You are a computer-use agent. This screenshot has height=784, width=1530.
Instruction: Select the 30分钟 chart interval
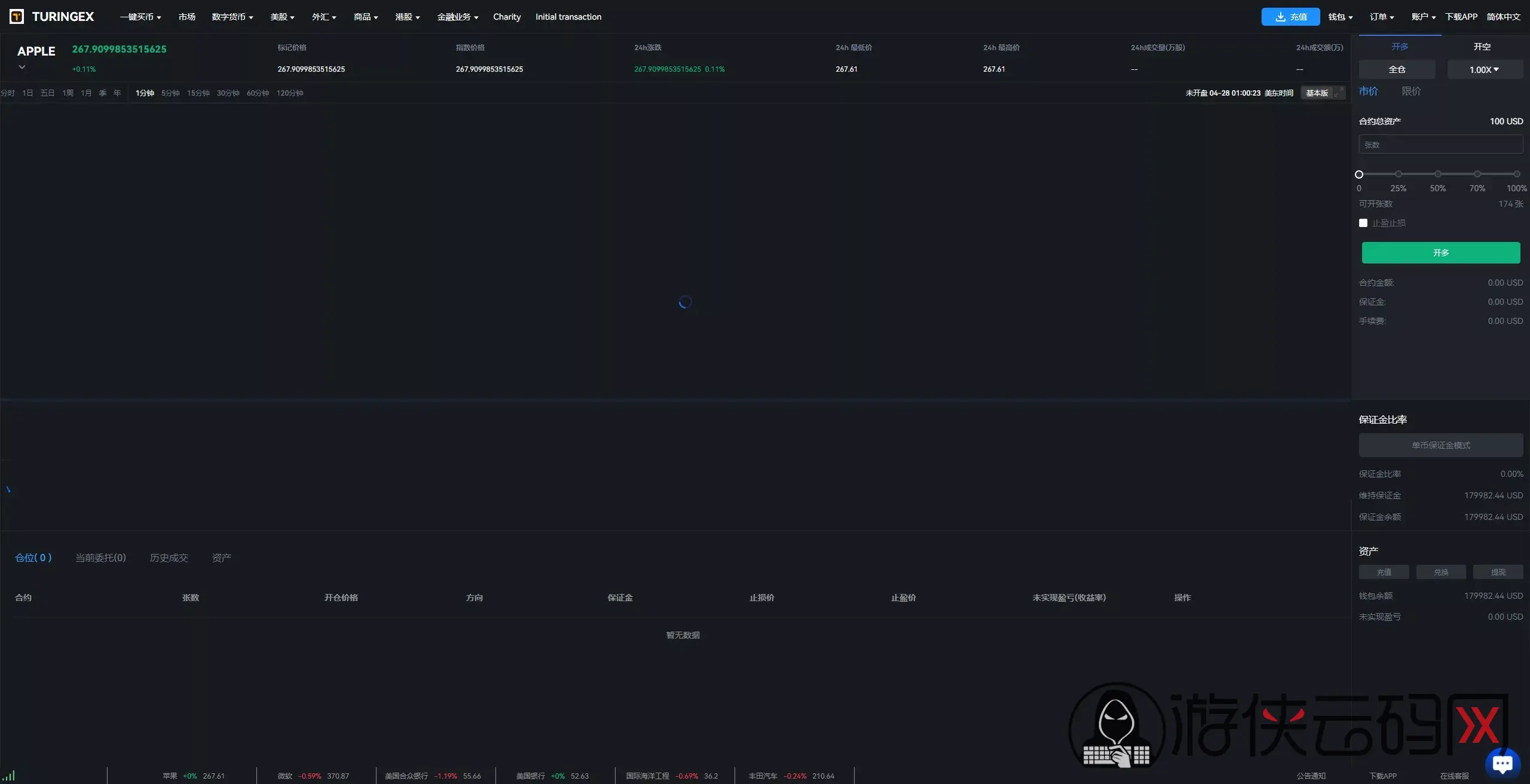[x=228, y=93]
